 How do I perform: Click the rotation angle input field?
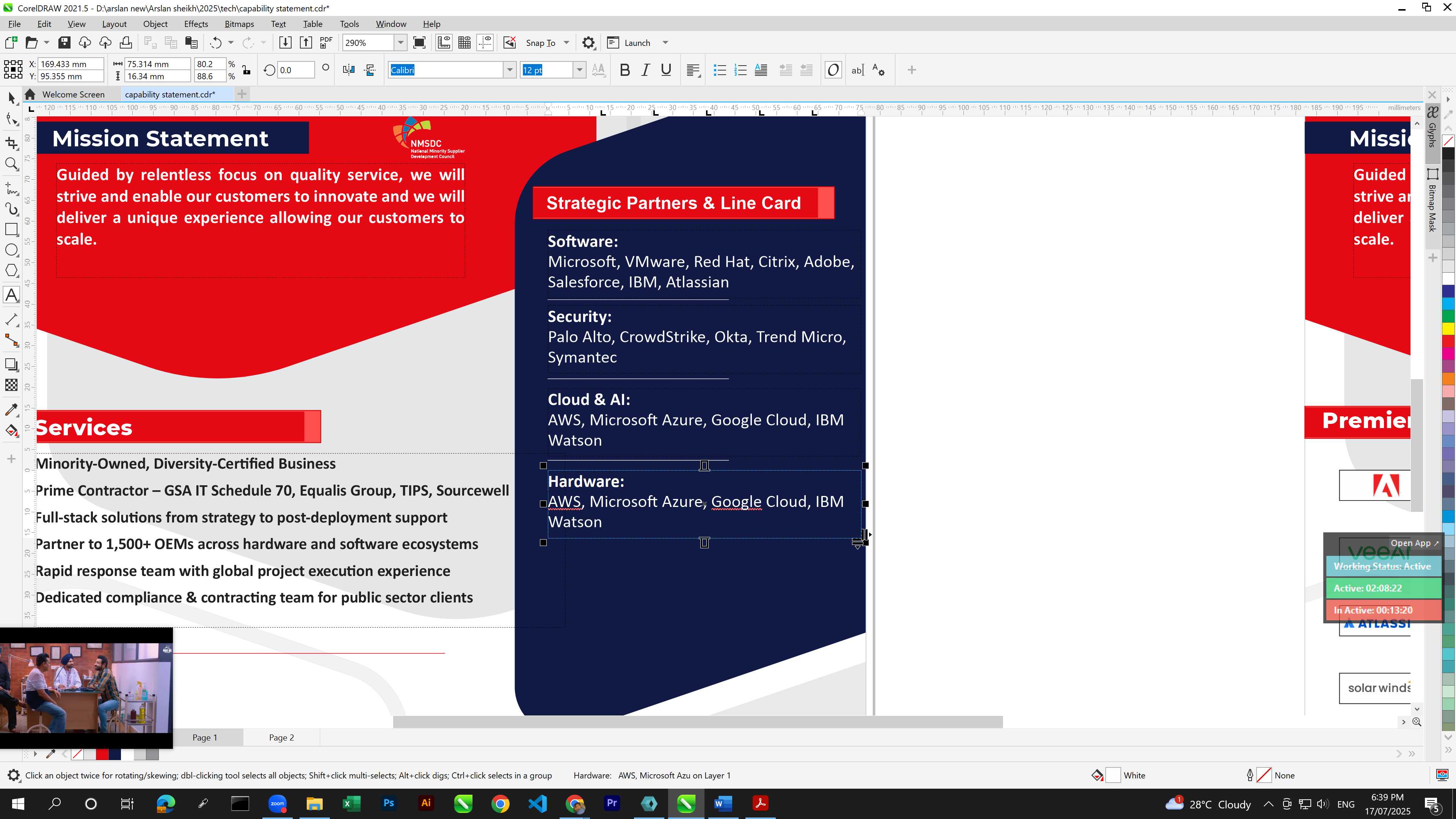point(296,70)
